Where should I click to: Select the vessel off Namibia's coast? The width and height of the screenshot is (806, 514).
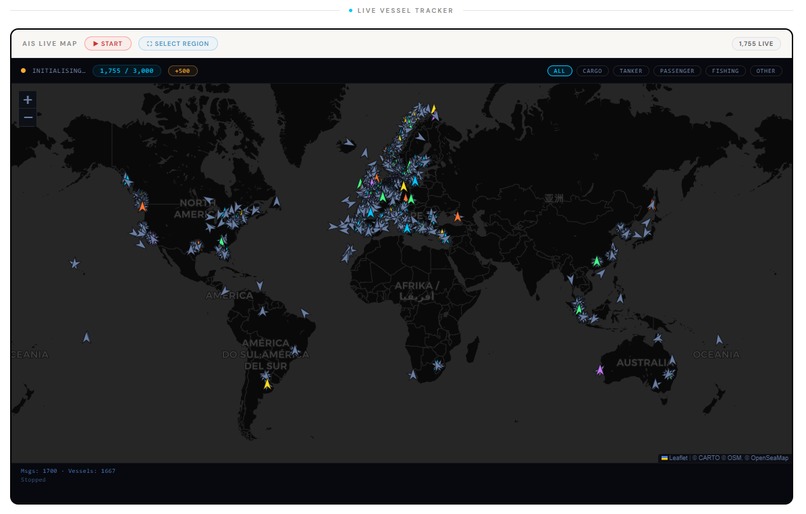pyautogui.click(x=412, y=375)
